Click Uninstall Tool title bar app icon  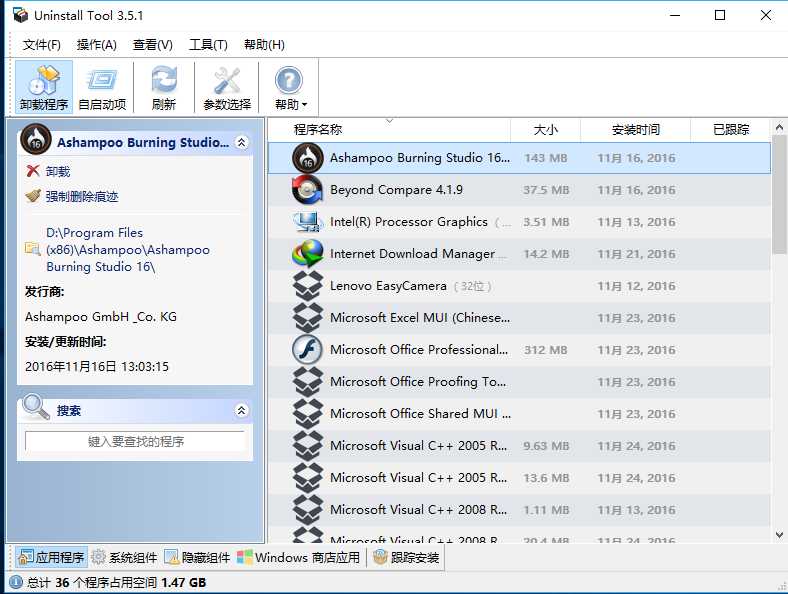tap(20, 15)
